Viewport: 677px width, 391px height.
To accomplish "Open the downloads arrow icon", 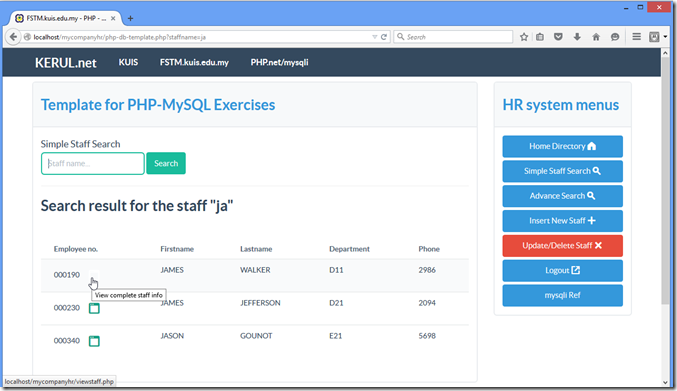I will [x=577, y=37].
